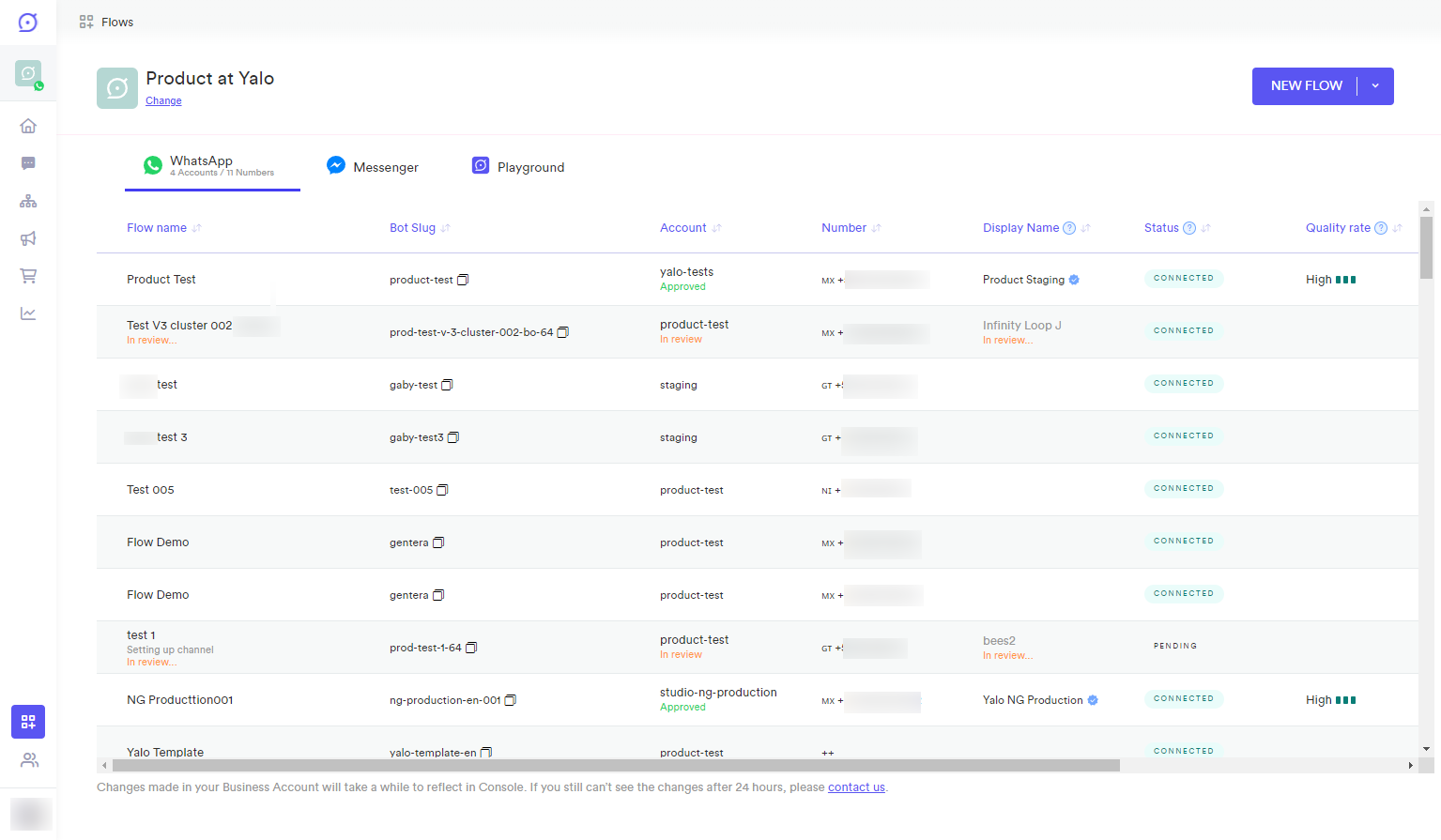Screen dimensions: 1441x840
Task: Click the horizontal scrollbar thumb
Action: [616, 766]
